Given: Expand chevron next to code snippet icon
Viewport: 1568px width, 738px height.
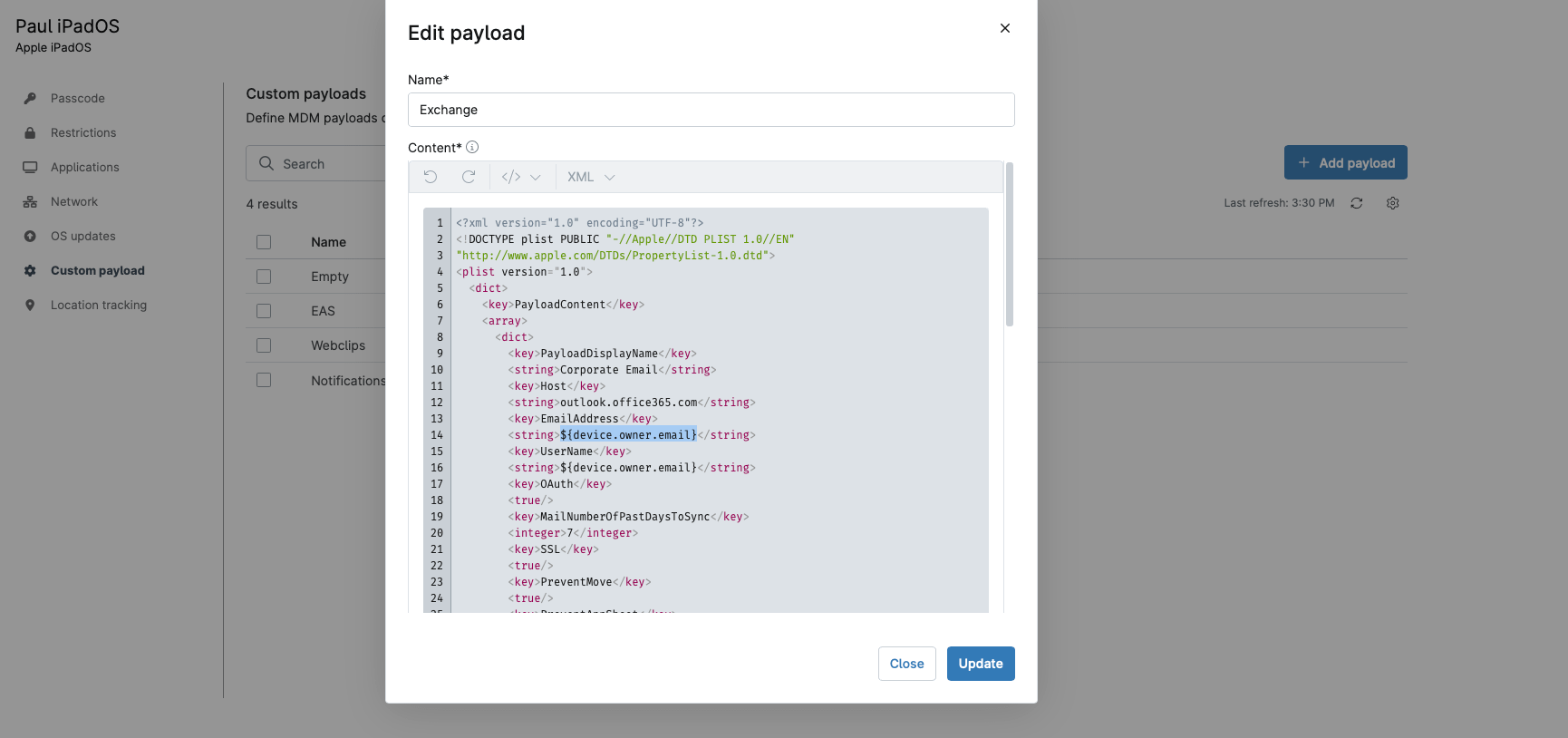Looking at the screenshot, I should pyautogui.click(x=536, y=178).
